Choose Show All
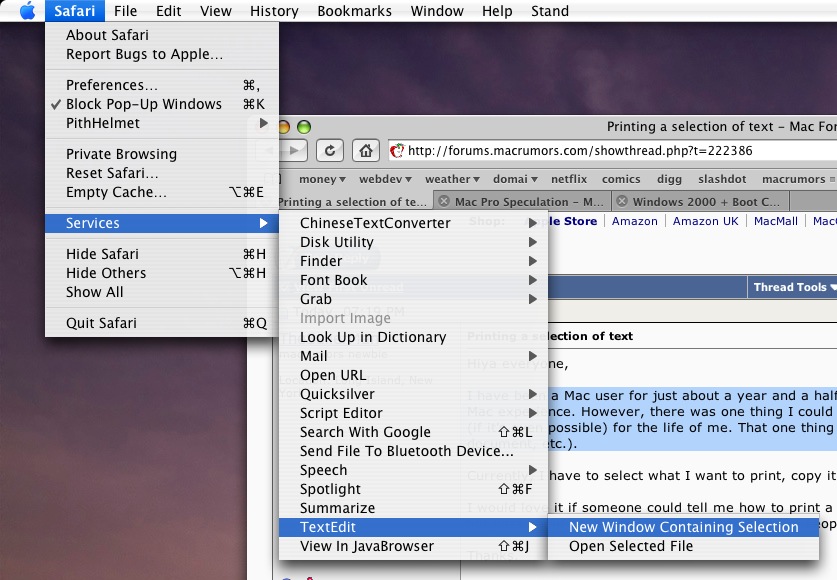Image resolution: width=837 pixels, height=580 pixels. [162, 292]
